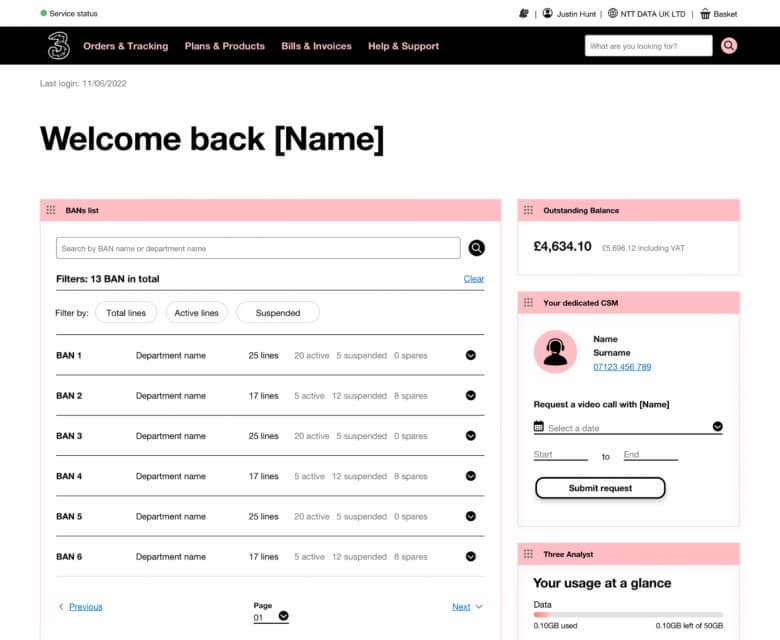780x640 pixels.
Task: Open Help & Support menu
Action: 403,46
